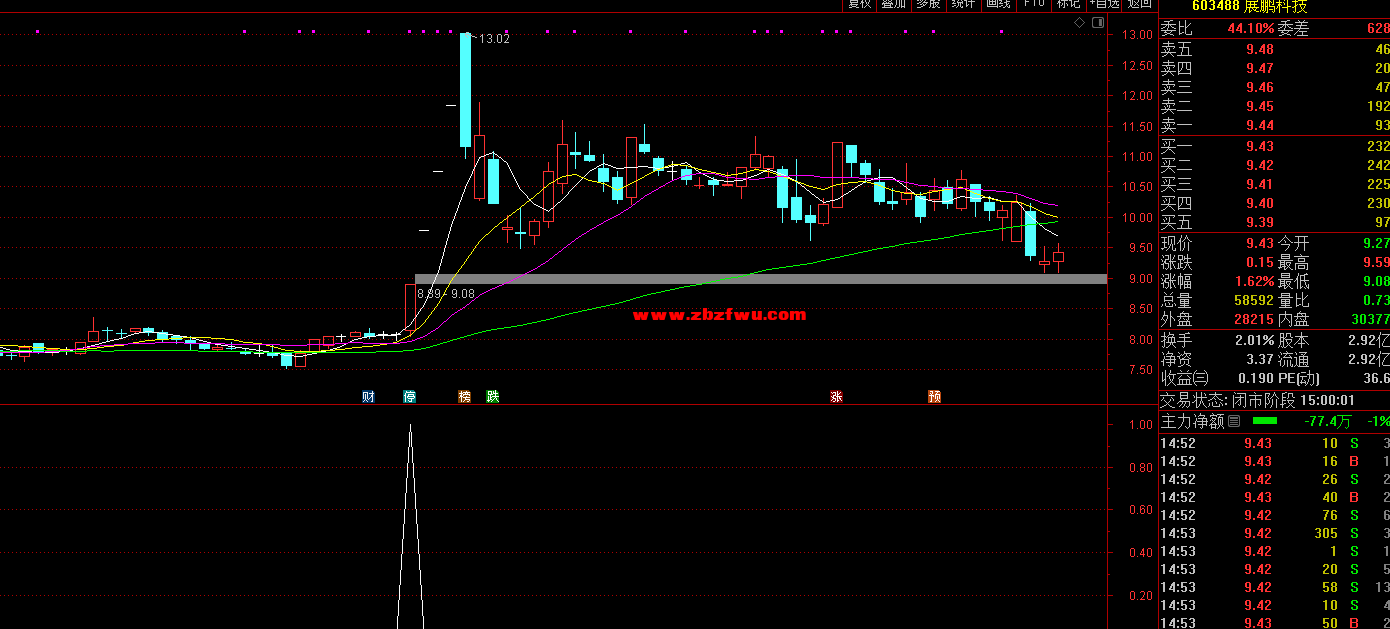Click the 停 marker below the chart

tap(409, 397)
